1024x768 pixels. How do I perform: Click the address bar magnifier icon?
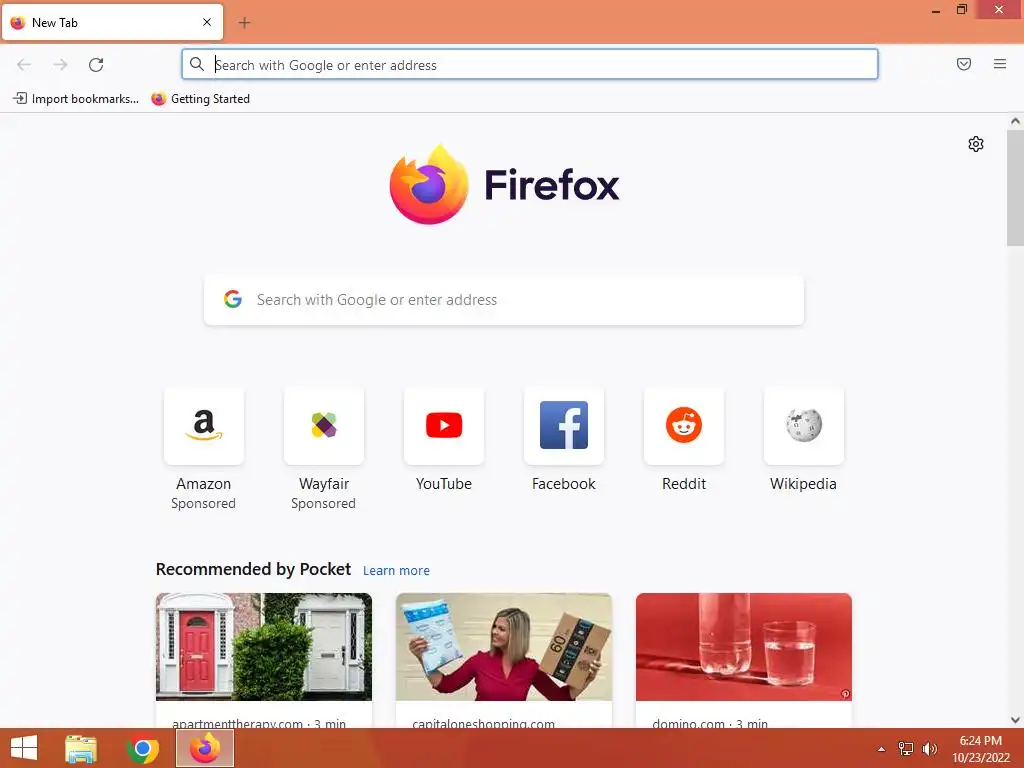click(x=197, y=64)
